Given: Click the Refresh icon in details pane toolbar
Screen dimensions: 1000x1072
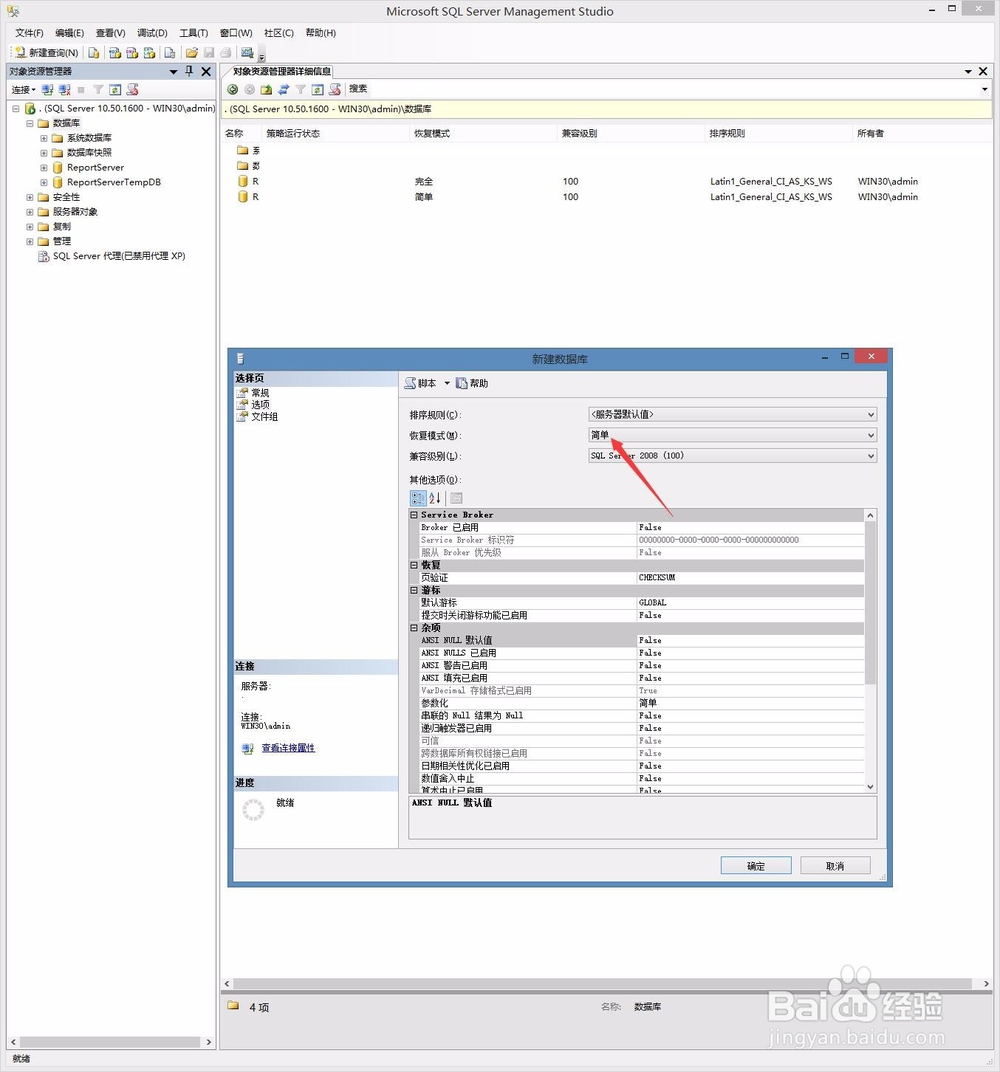Looking at the screenshot, I should 317,89.
